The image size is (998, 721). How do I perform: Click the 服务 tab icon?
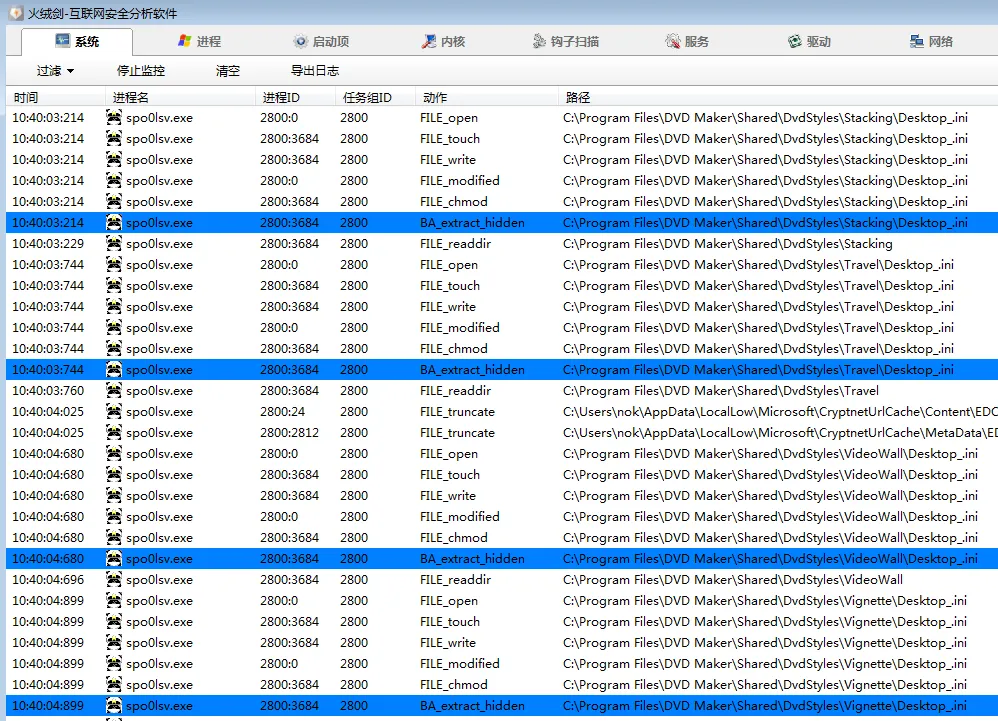click(x=673, y=41)
